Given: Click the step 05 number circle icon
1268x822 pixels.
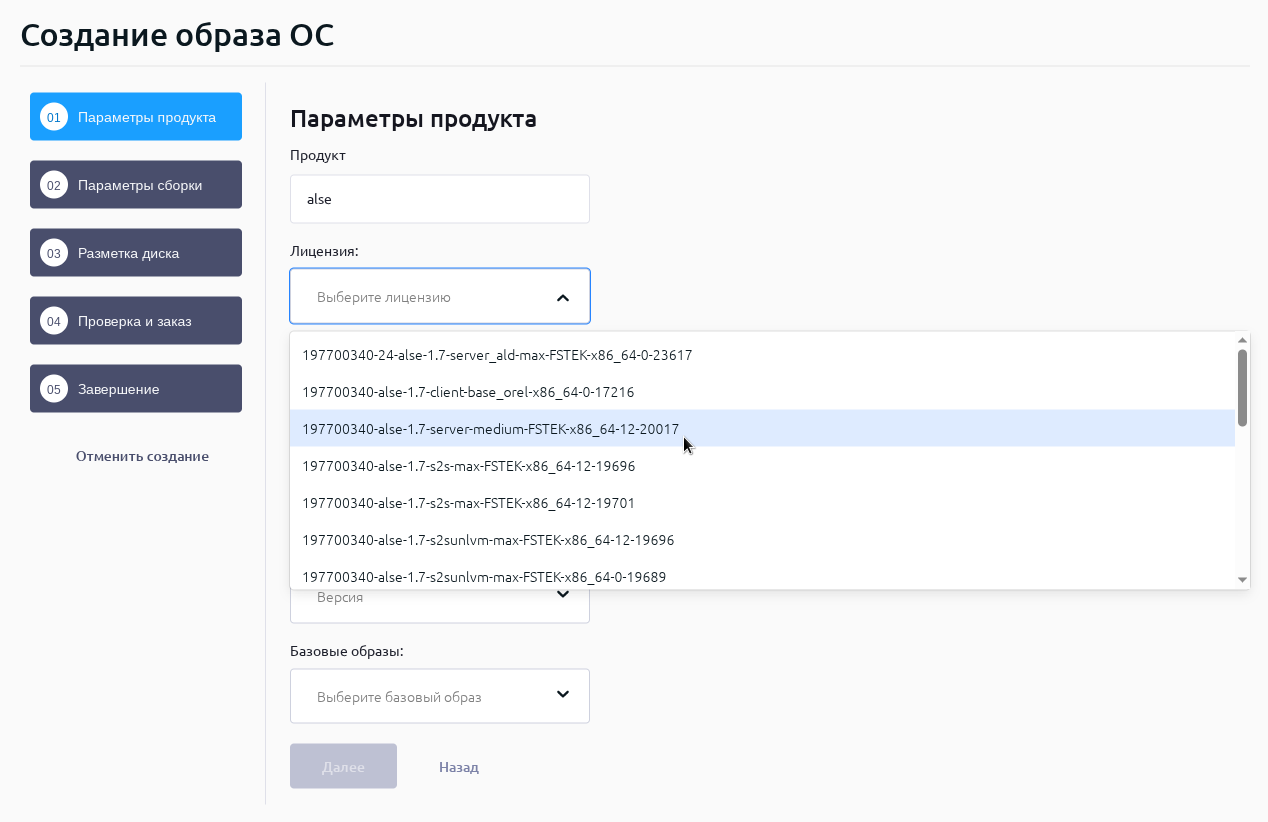Looking at the screenshot, I should tap(53, 389).
